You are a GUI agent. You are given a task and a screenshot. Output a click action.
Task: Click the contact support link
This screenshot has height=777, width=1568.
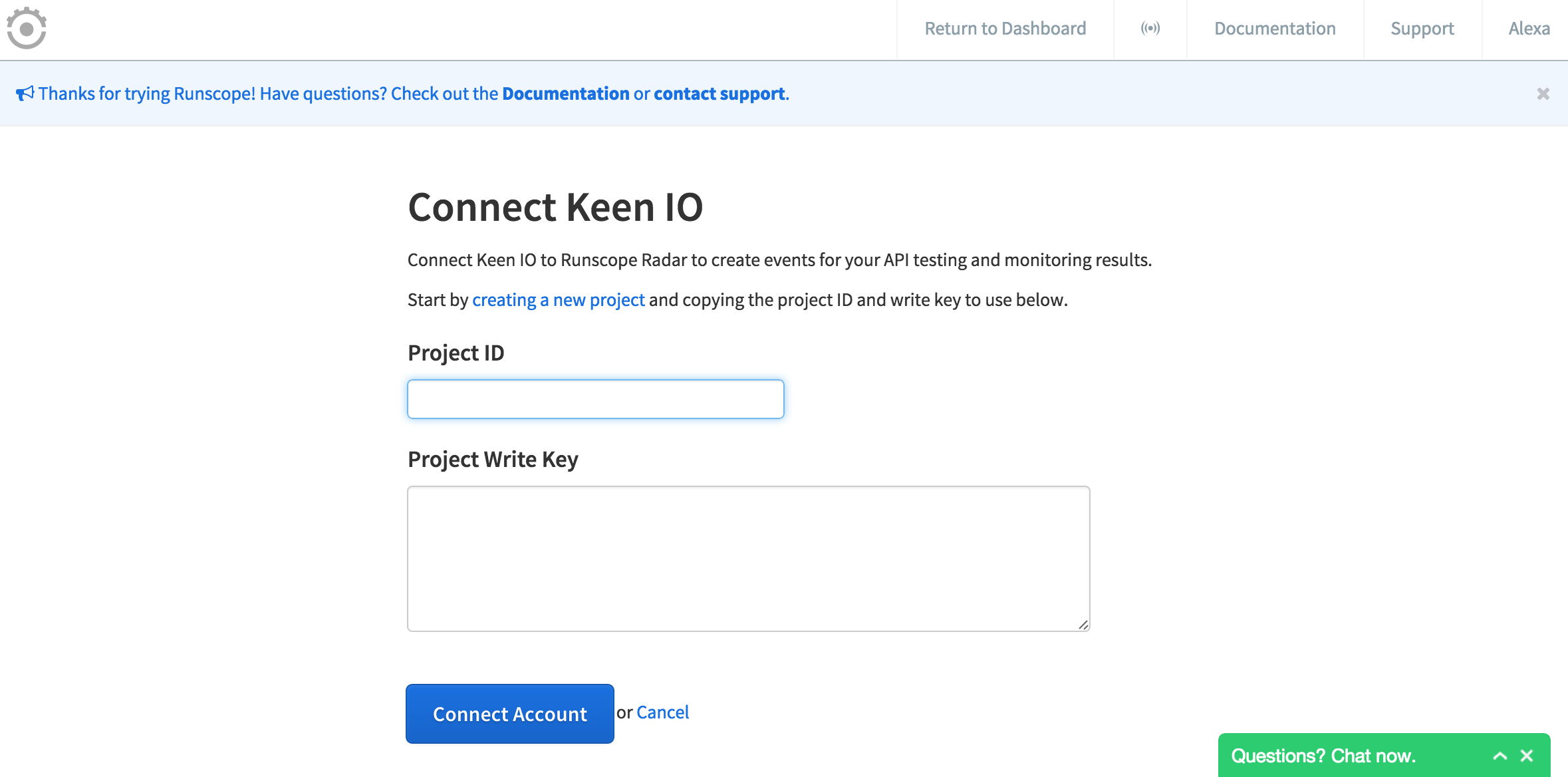pos(719,94)
